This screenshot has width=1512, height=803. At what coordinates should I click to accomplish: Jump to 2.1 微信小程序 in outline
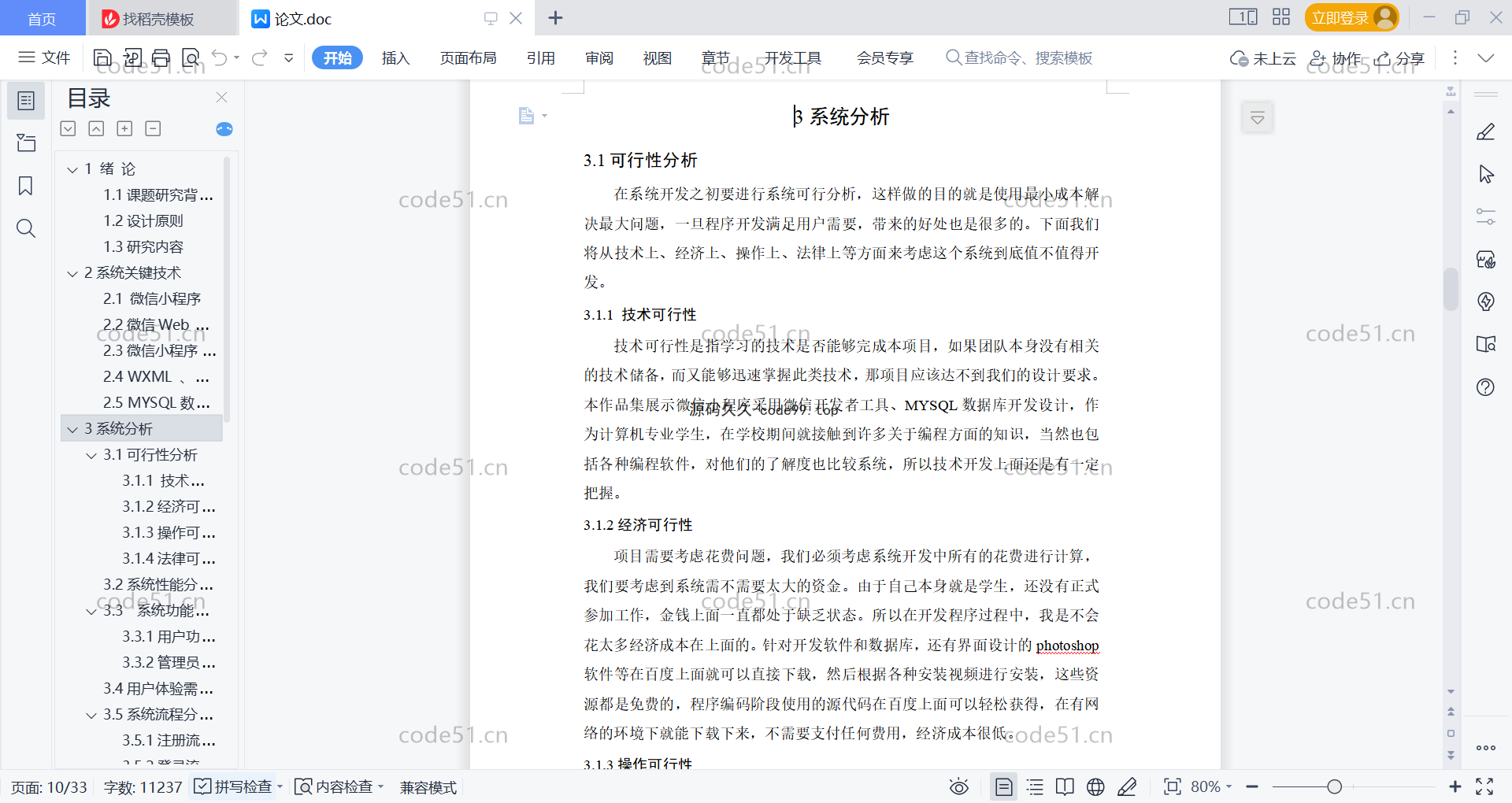point(152,299)
